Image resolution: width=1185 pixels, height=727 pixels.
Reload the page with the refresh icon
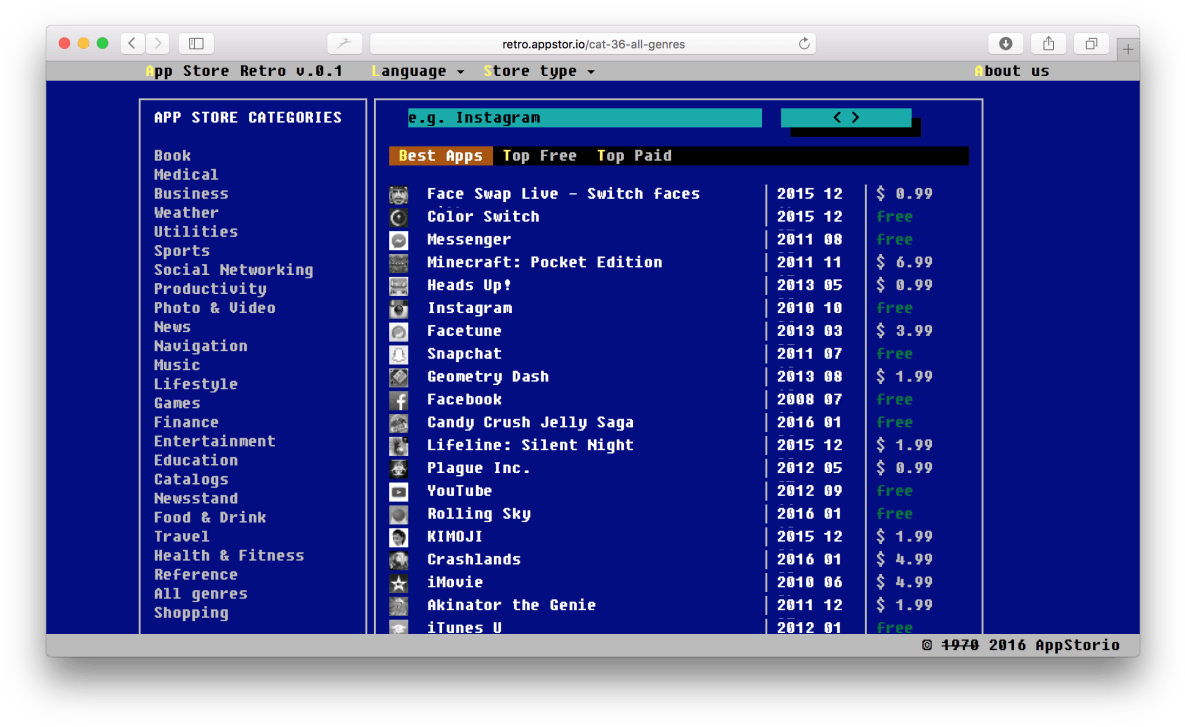pyautogui.click(x=804, y=44)
